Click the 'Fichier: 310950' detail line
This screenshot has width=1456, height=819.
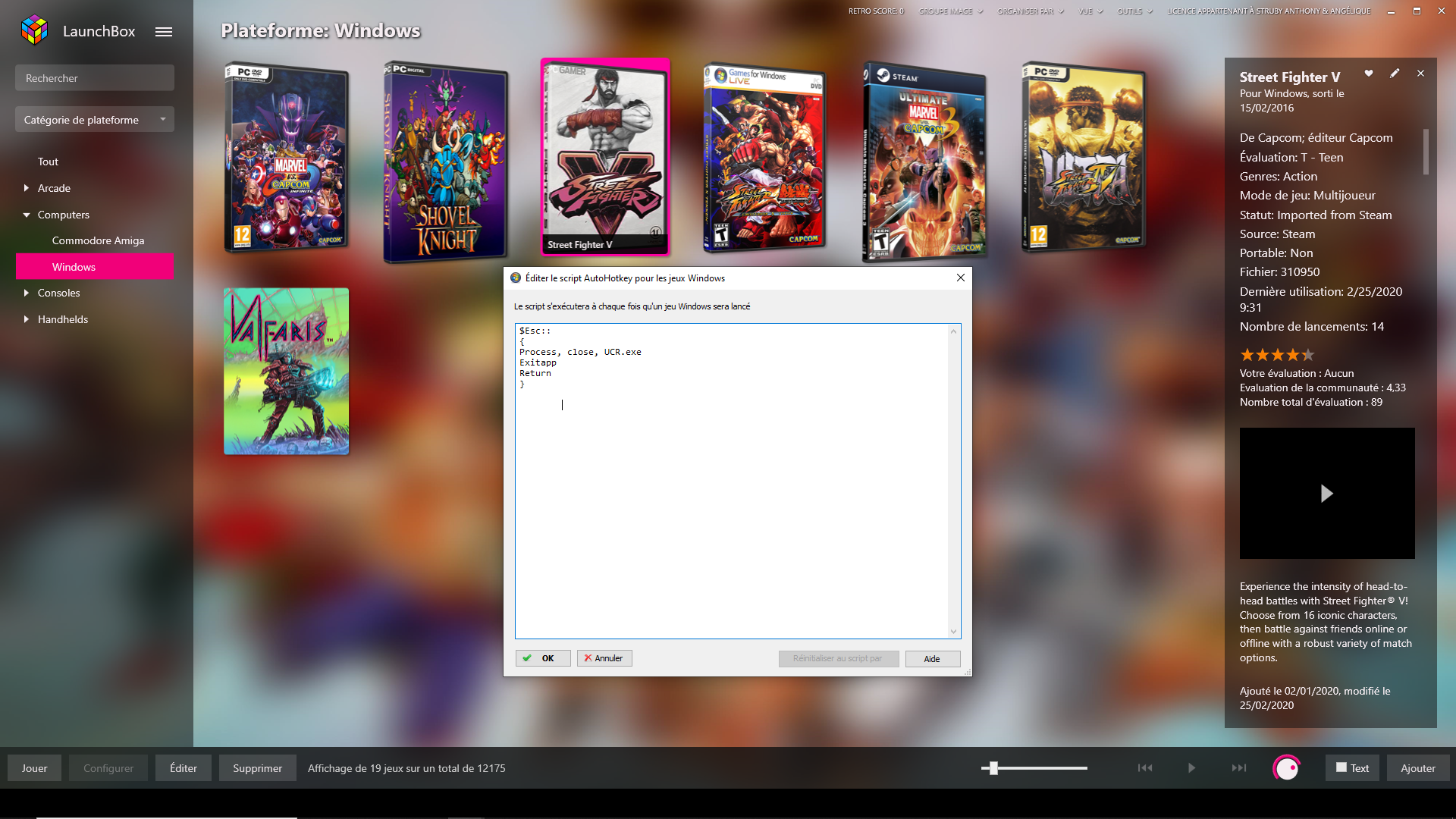1280,272
